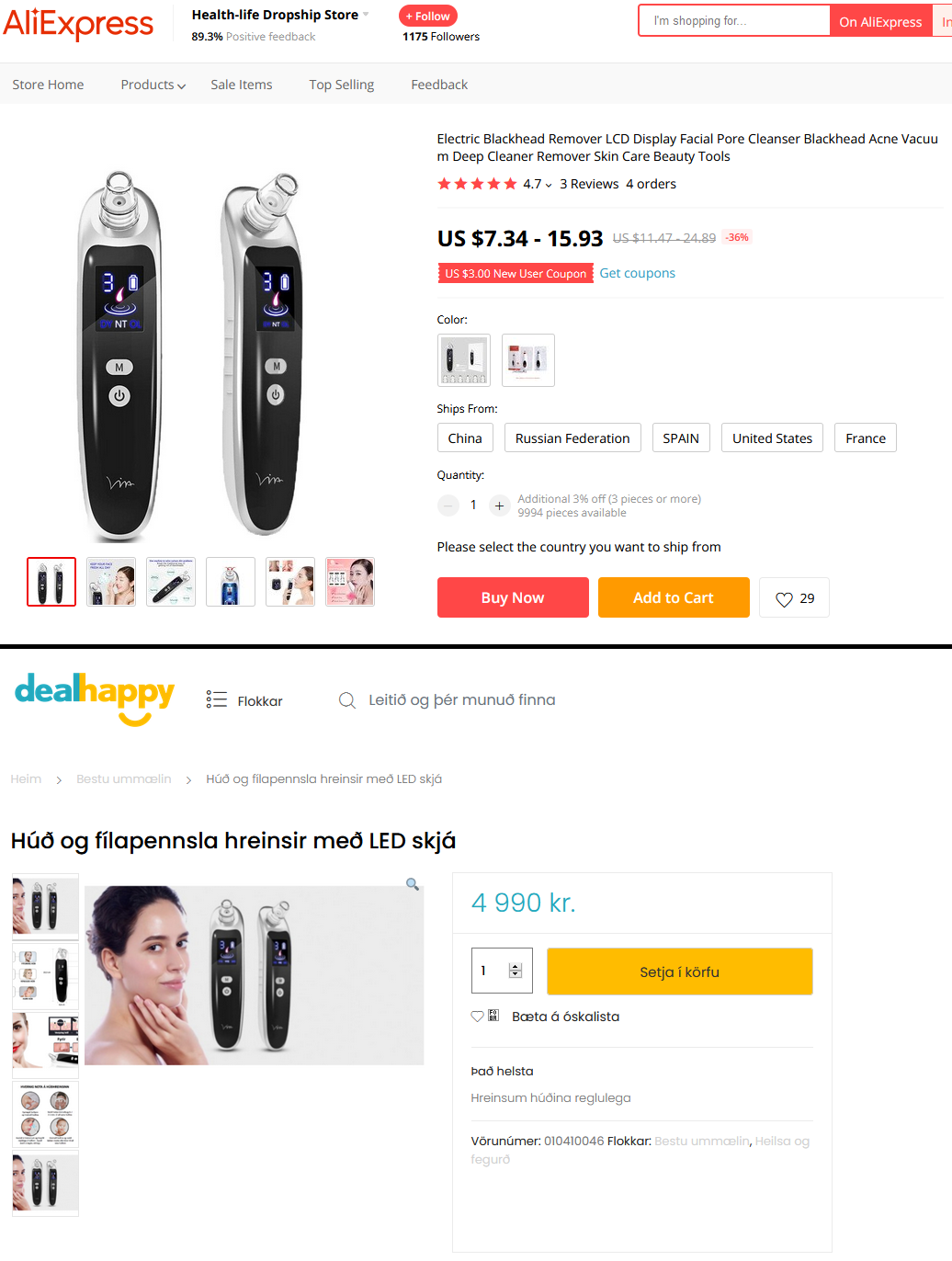Click the heart icon beside Bæta á óskalista
The width and height of the screenshot is (952, 1261).
[x=477, y=1017]
